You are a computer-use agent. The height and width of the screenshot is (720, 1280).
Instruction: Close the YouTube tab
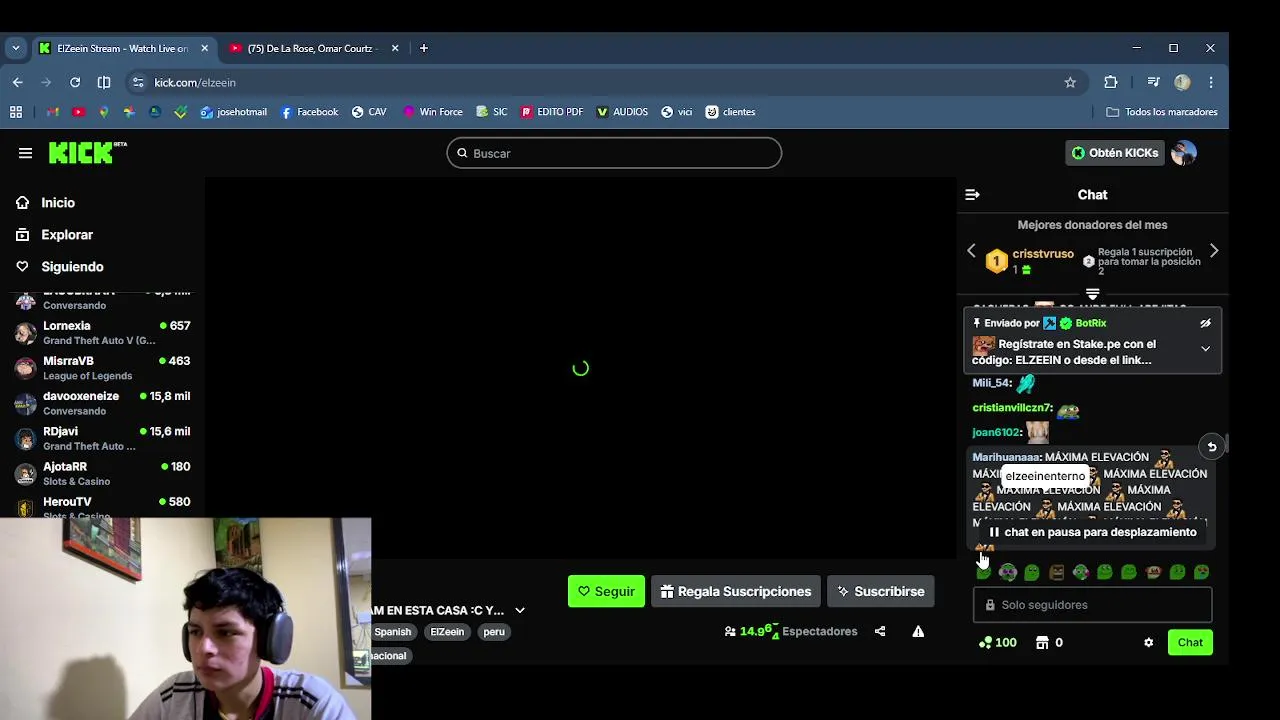[395, 48]
